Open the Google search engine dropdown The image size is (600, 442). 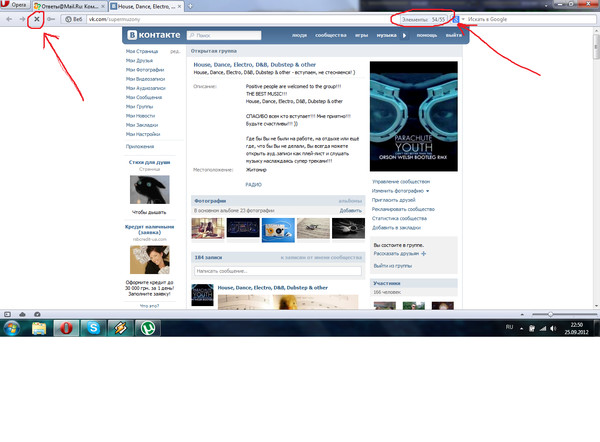click(x=463, y=19)
